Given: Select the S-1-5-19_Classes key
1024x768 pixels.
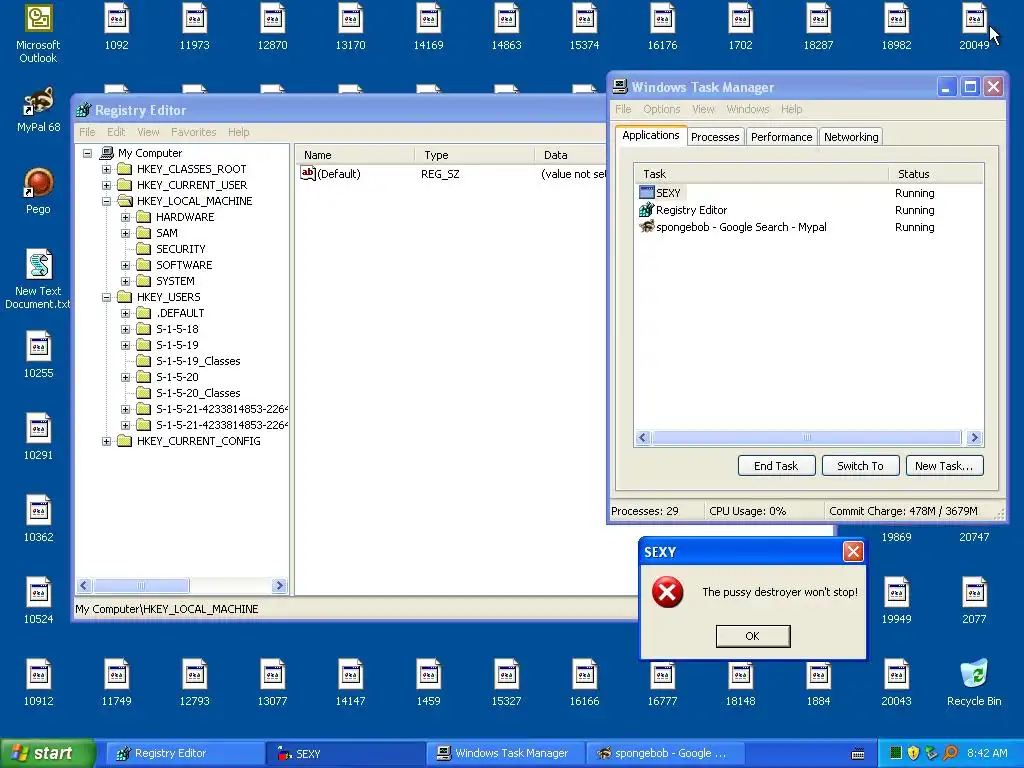Looking at the screenshot, I should coord(198,361).
